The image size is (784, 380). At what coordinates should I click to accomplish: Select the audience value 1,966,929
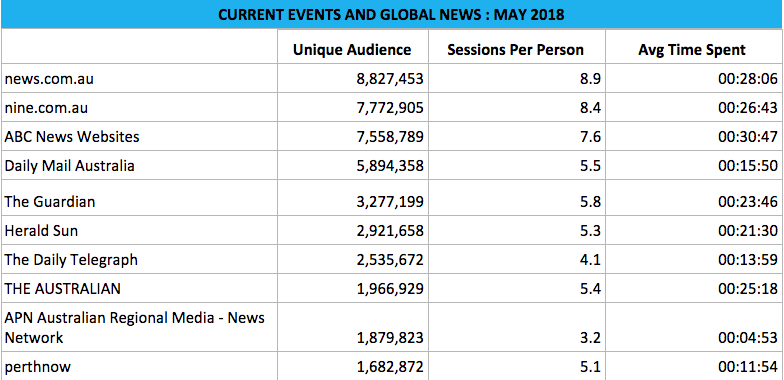[x=390, y=289]
